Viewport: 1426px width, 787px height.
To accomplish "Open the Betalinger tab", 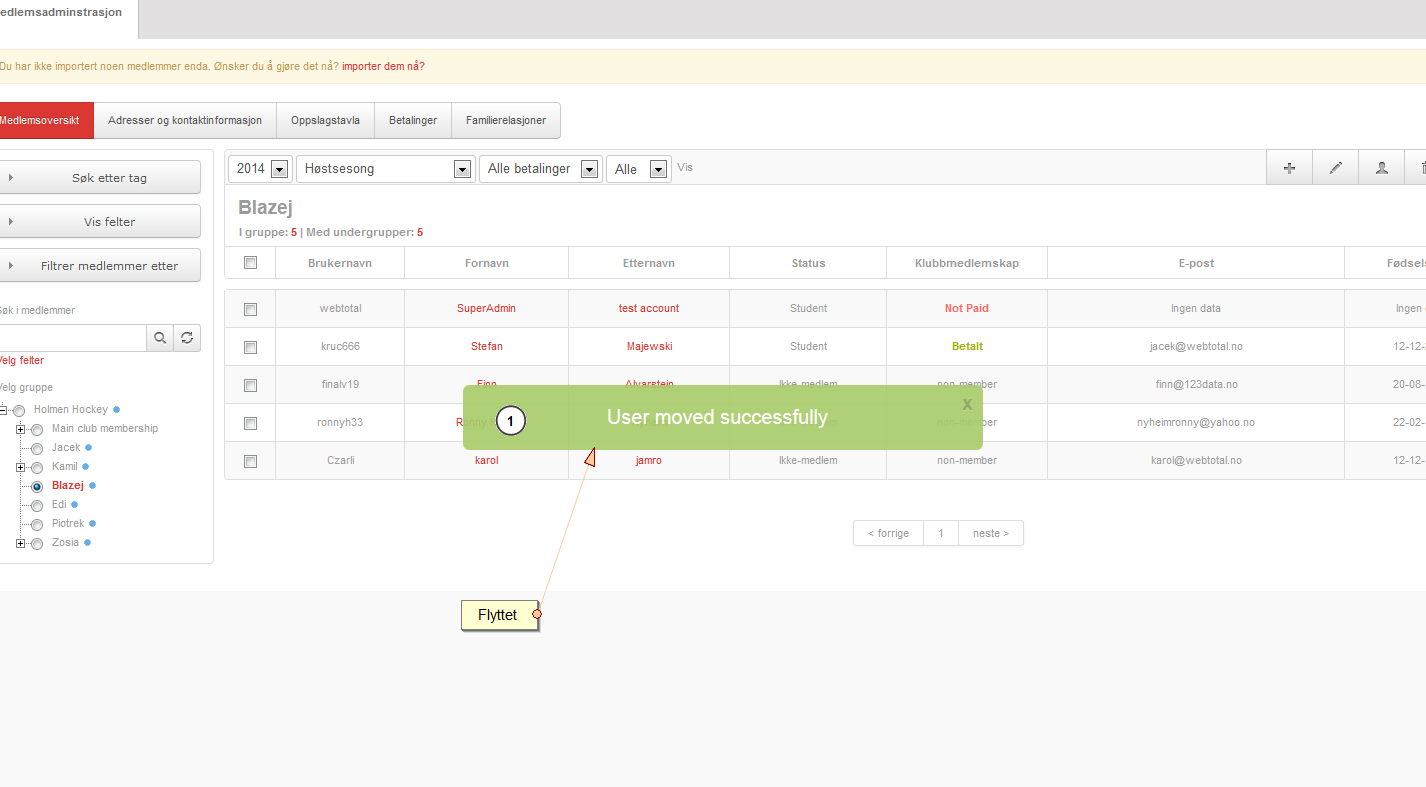I will [x=413, y=120].
